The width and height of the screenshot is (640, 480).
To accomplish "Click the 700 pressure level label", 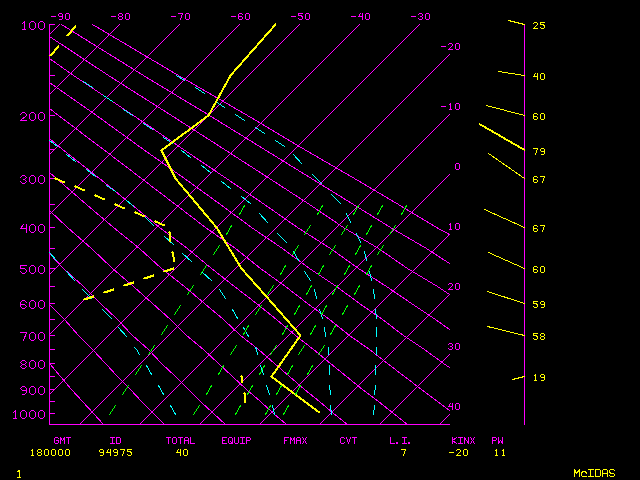I will [29, 336].
